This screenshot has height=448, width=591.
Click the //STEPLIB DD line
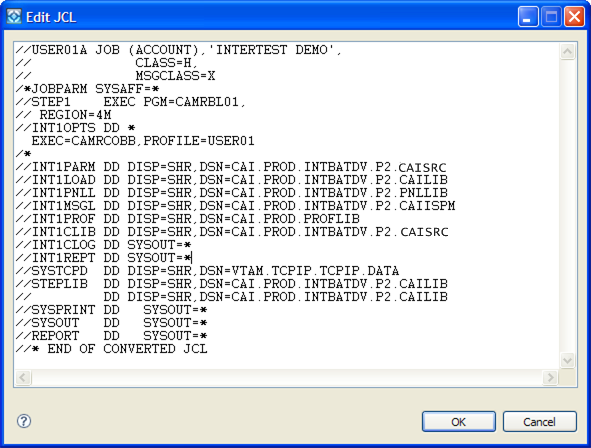click(x=231, y=284)
